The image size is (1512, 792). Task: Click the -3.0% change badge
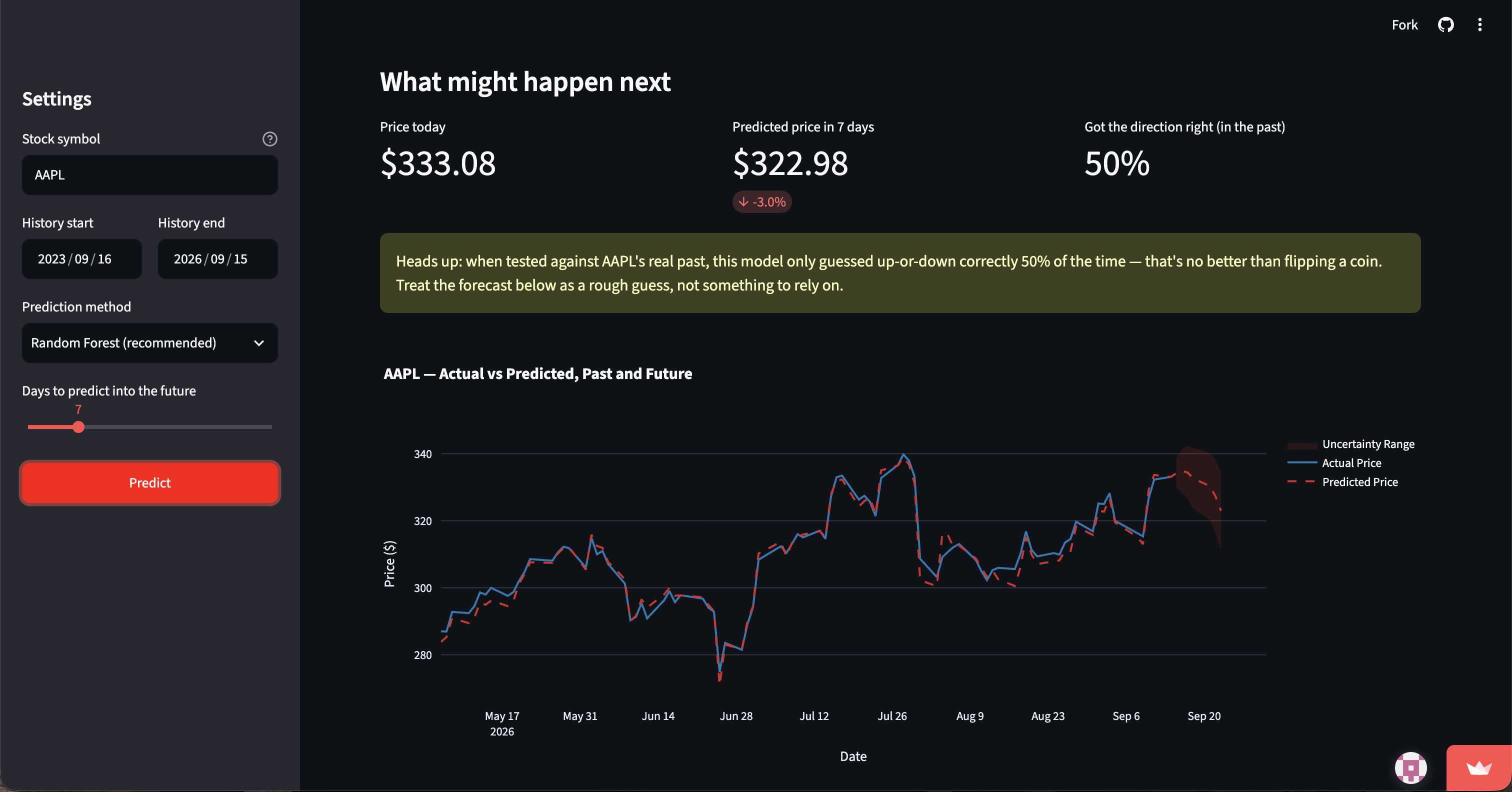762,202
